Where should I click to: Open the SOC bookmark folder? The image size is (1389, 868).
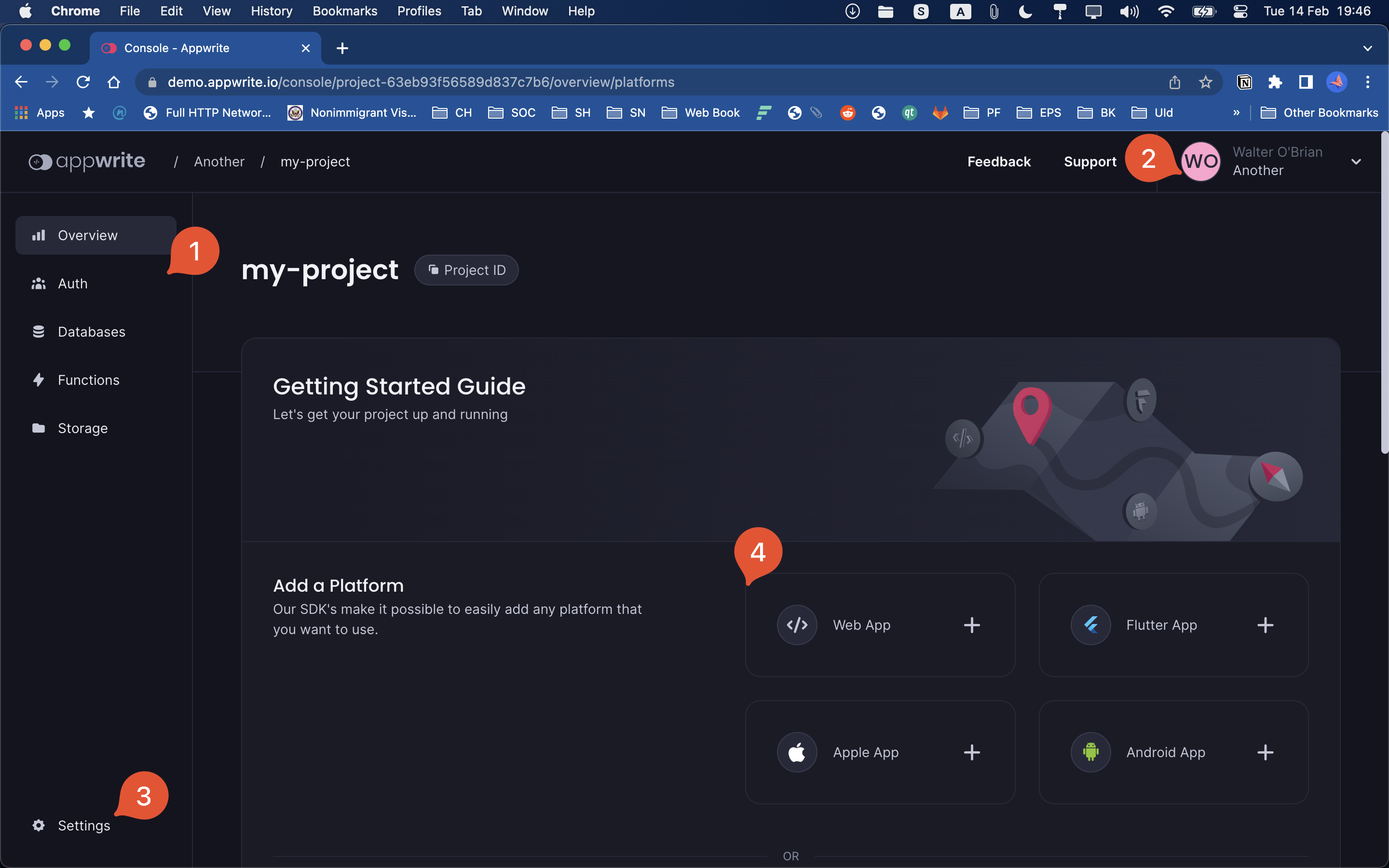pos(511,112)
